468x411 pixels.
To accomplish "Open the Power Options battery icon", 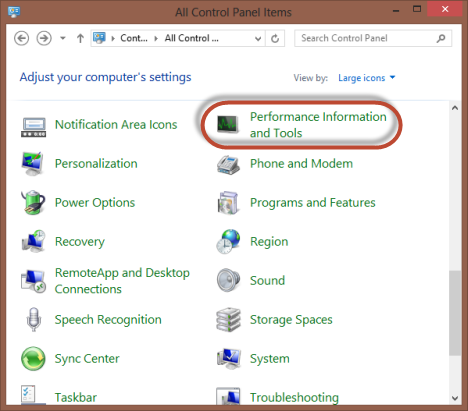I will (x=33, y=202).
